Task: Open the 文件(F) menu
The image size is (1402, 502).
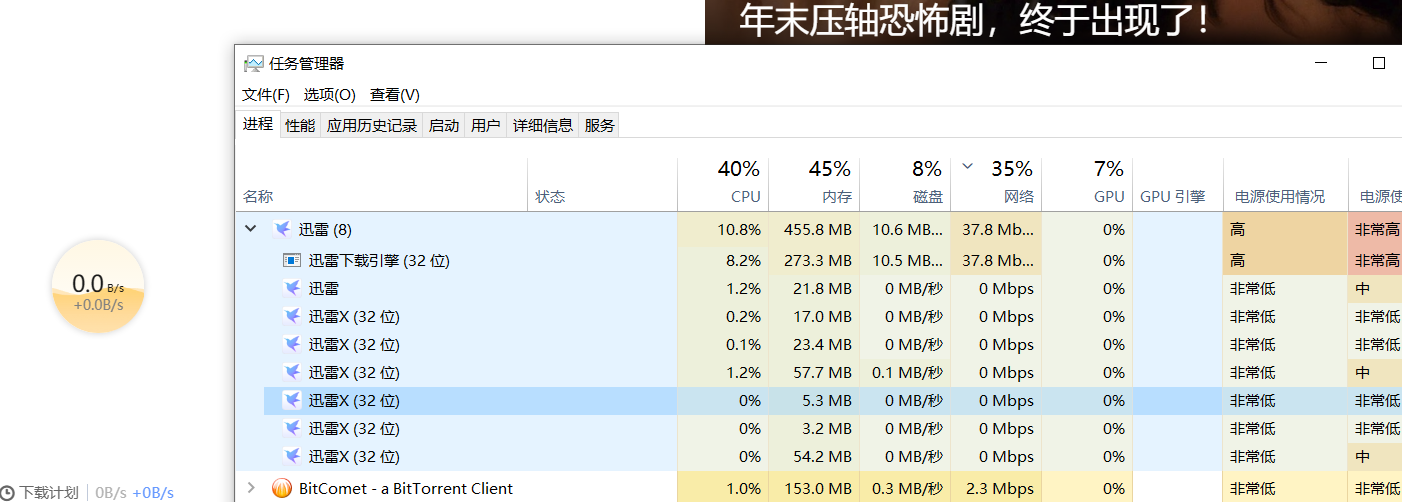Action: 265,95
